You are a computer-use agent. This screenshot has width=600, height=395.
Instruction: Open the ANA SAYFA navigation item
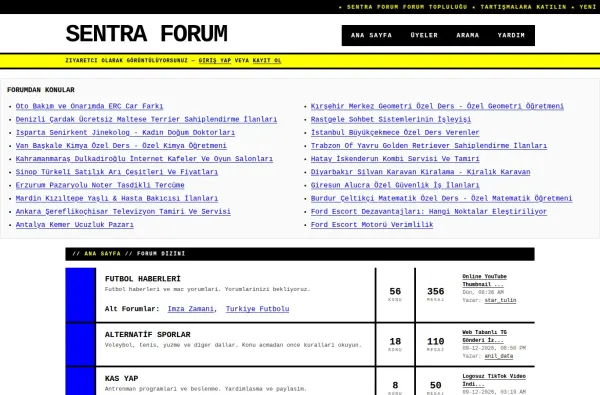[x=371, y=35]
